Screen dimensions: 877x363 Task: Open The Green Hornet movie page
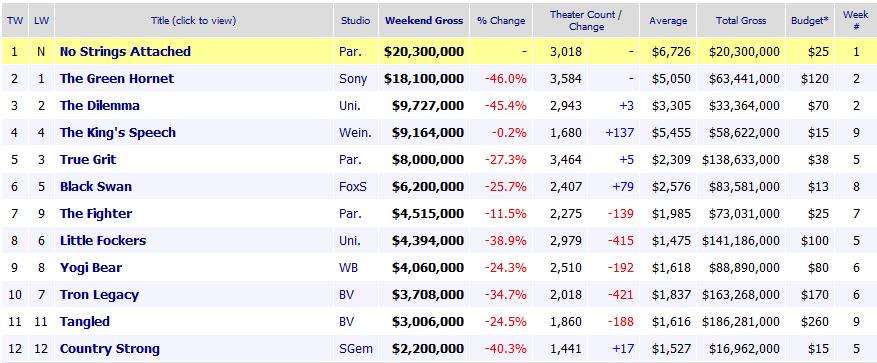(117, 78)
